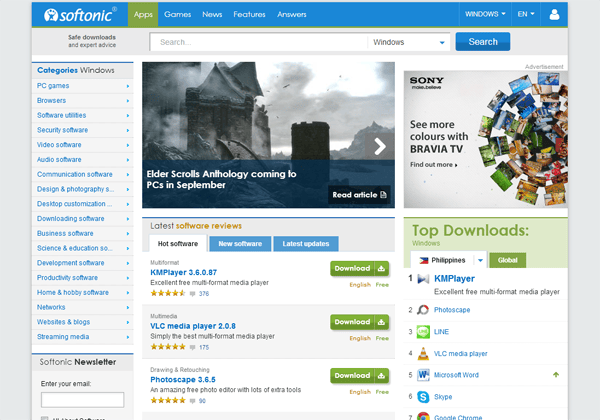Open the user account icon
The width and height of the screenshot is (600, 420).
coord(554,15)
